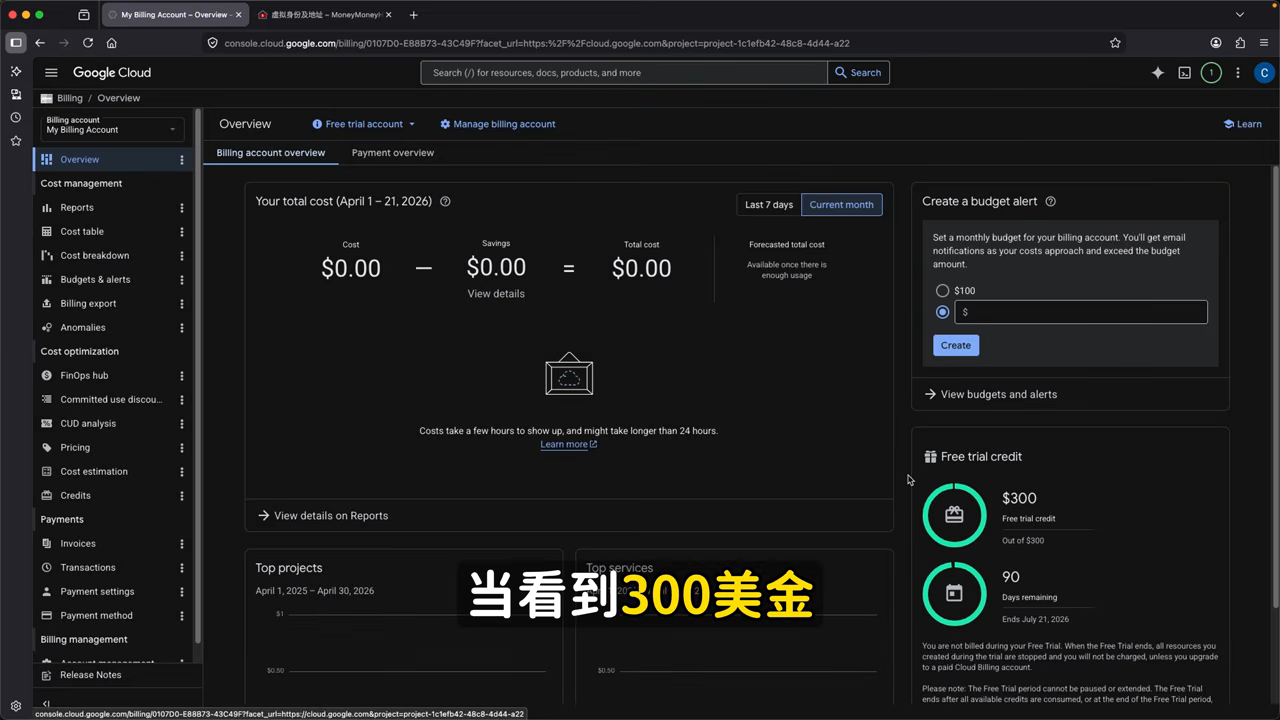This screenshot has width=1280, height=720.
Task: Reload the page in the browser toolbar
Action: (x=88, y=43)
